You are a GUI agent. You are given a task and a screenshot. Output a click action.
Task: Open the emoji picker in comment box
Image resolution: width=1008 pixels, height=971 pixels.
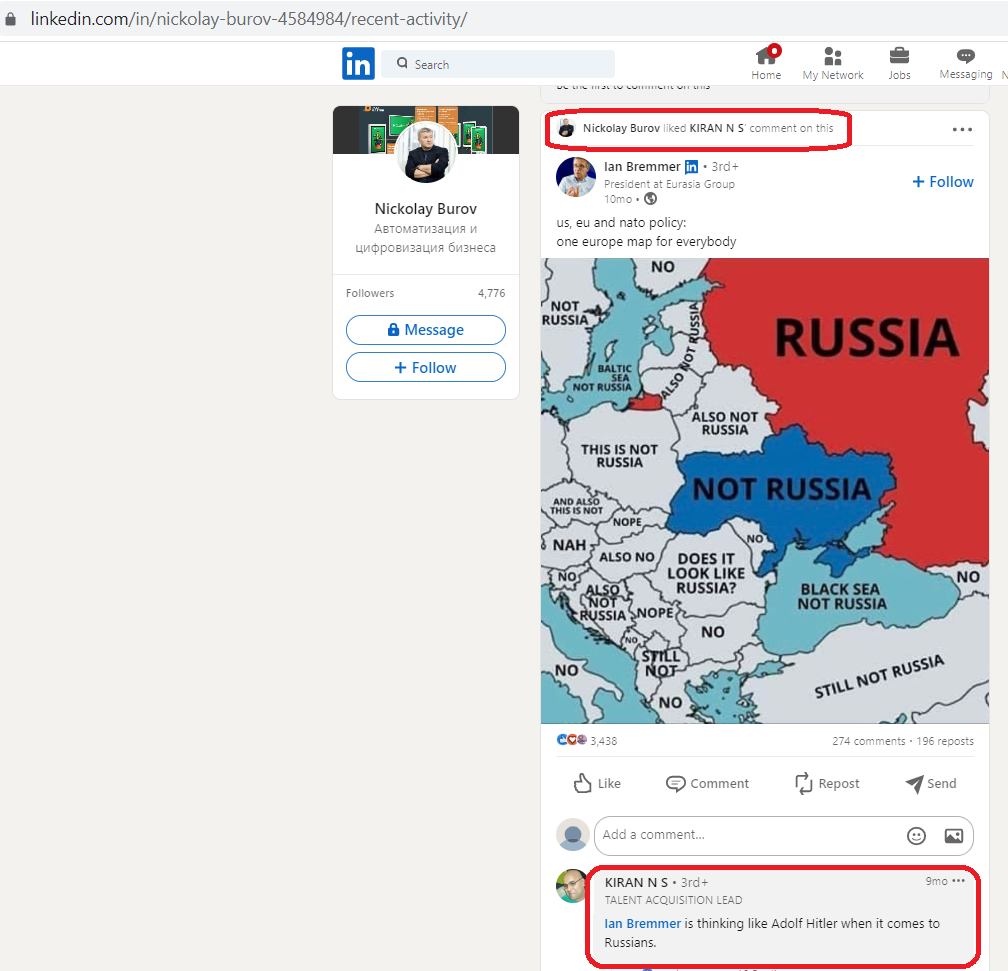pyautogui.click(x=916, y=835)
